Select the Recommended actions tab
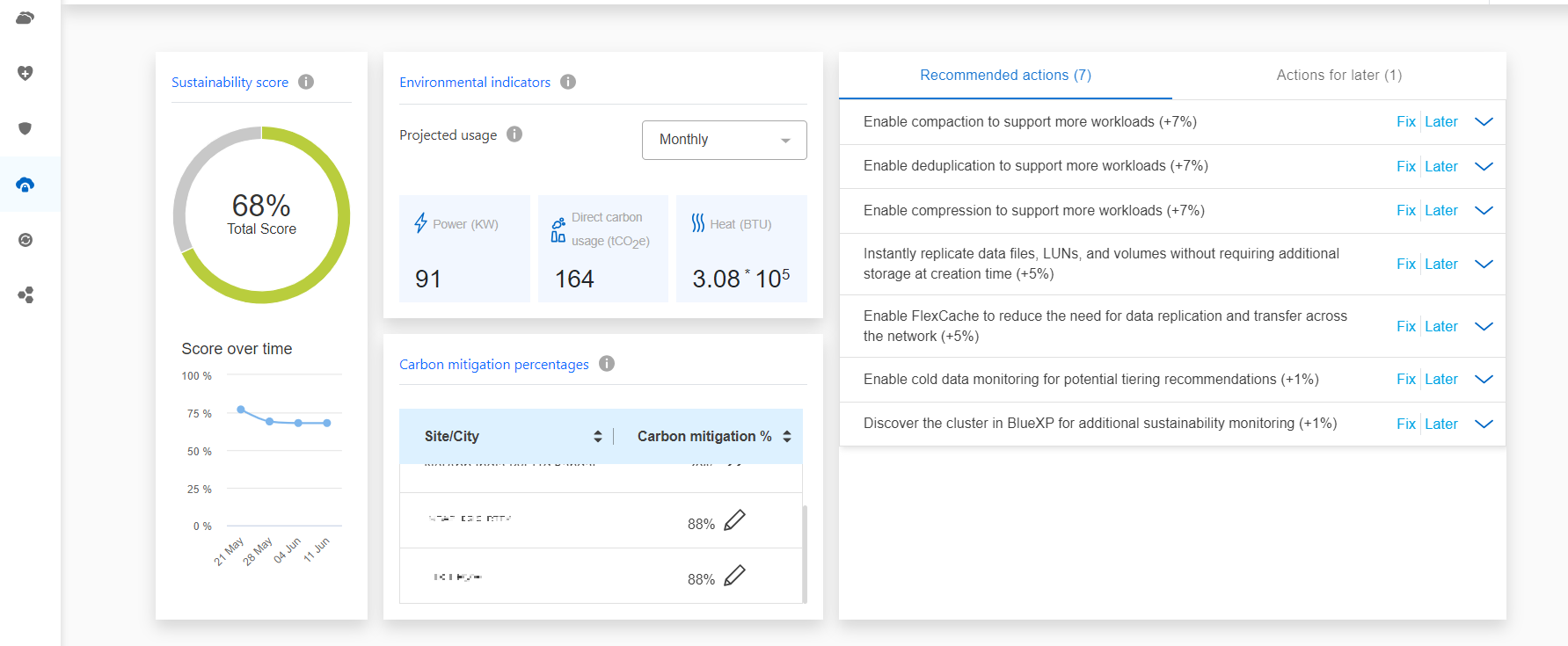Image resolution: width=1568 pixels, height=646 pixels. (x=1005, y=76)
